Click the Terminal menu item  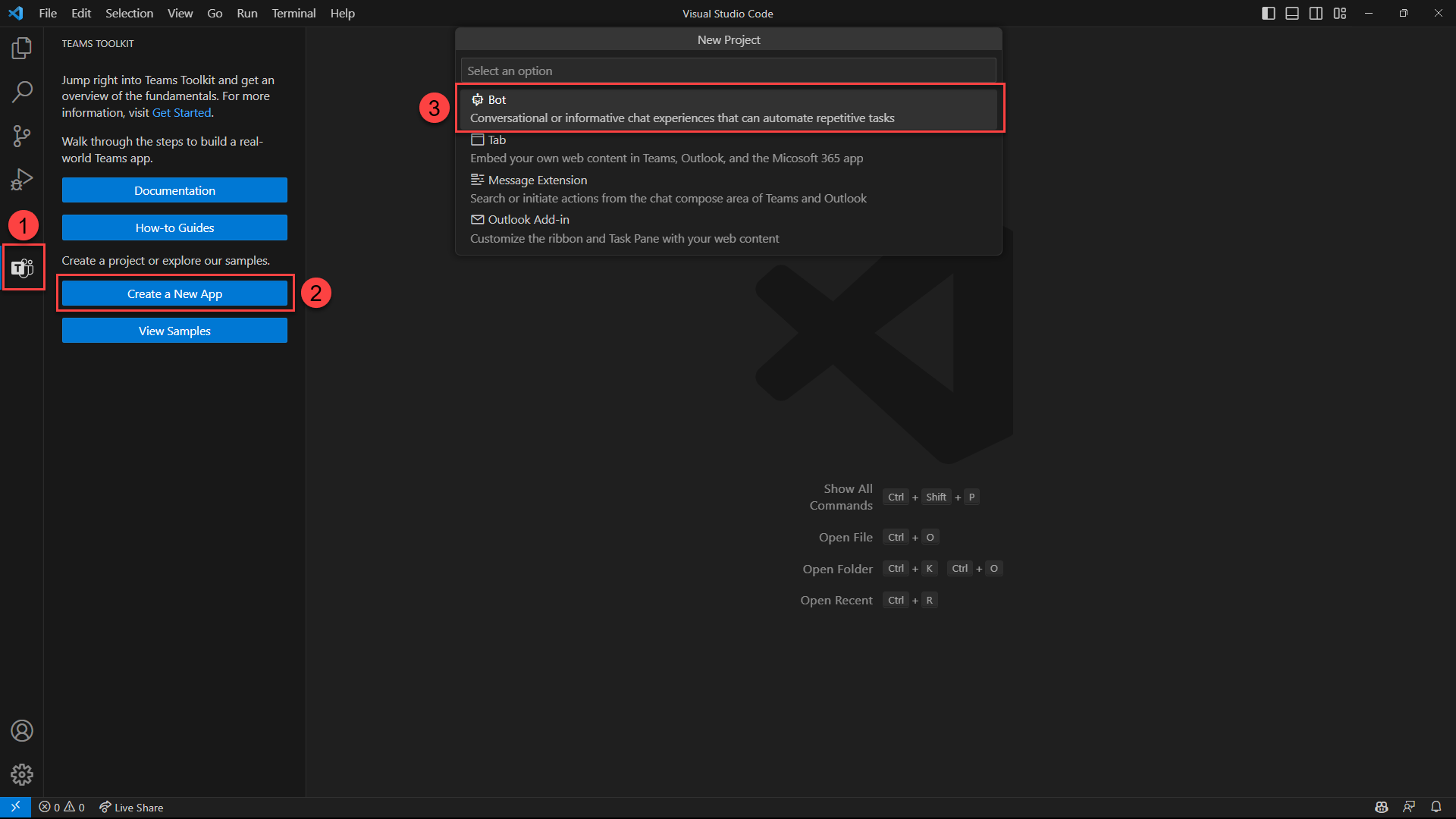pos(293,13)
